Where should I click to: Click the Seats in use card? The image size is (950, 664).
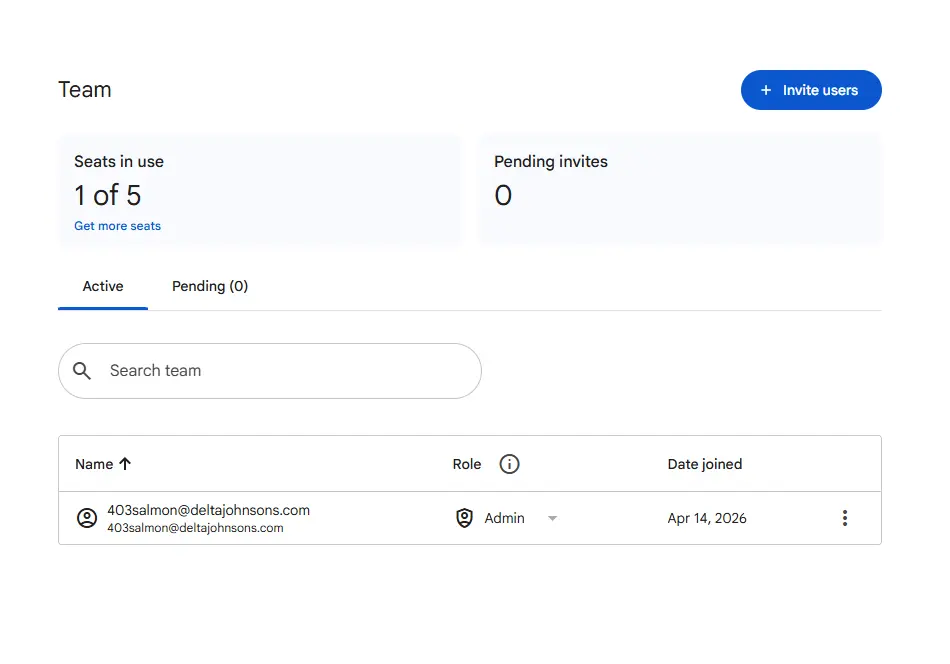[259, 190]
